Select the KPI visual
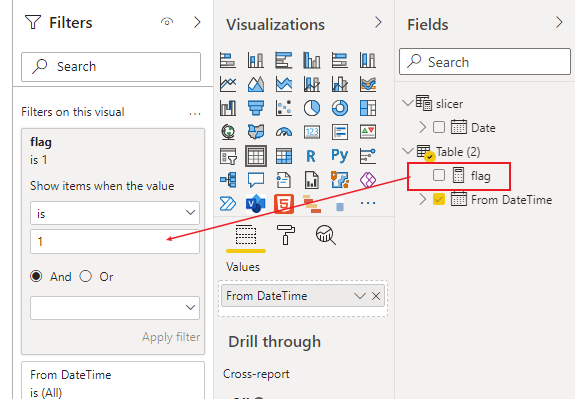This screenshot has height=399, width=575. click(x=368, y=132)
